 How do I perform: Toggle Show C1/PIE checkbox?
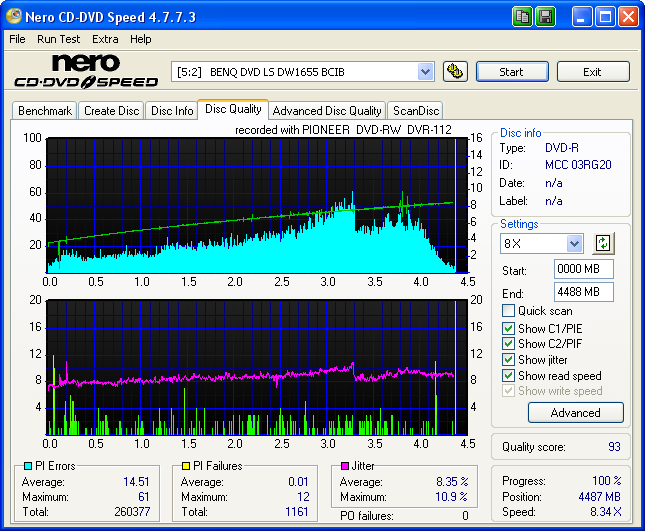(x=508, y=328)
